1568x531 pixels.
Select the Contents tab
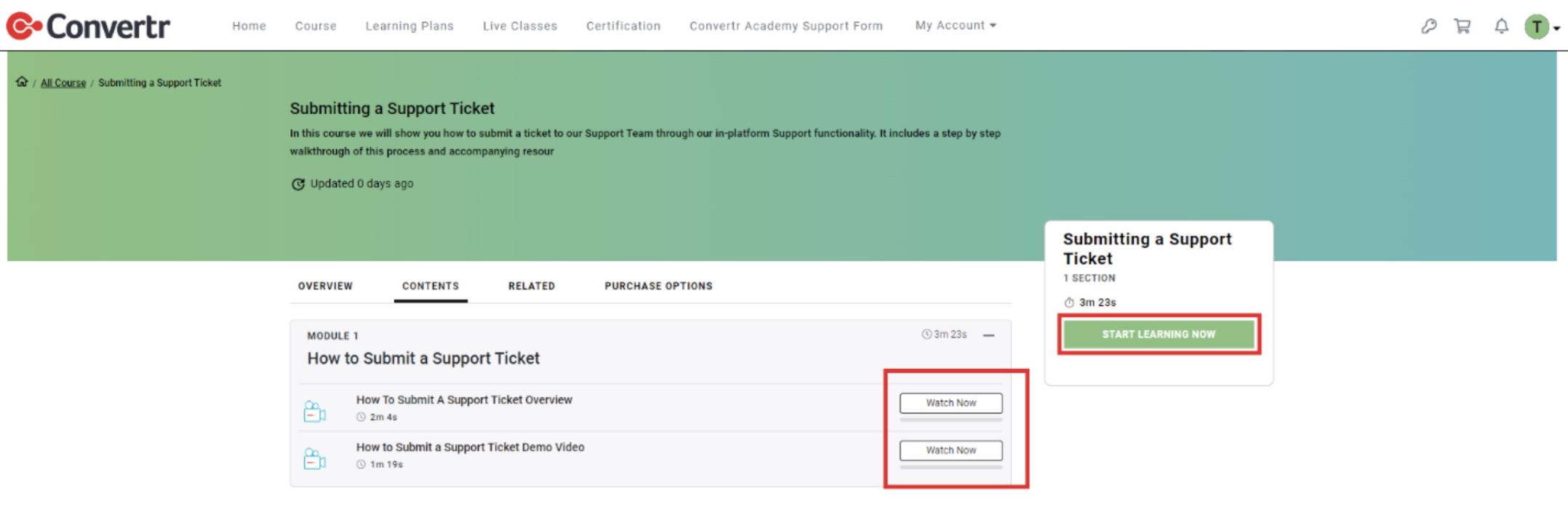[x=431, y=286]
